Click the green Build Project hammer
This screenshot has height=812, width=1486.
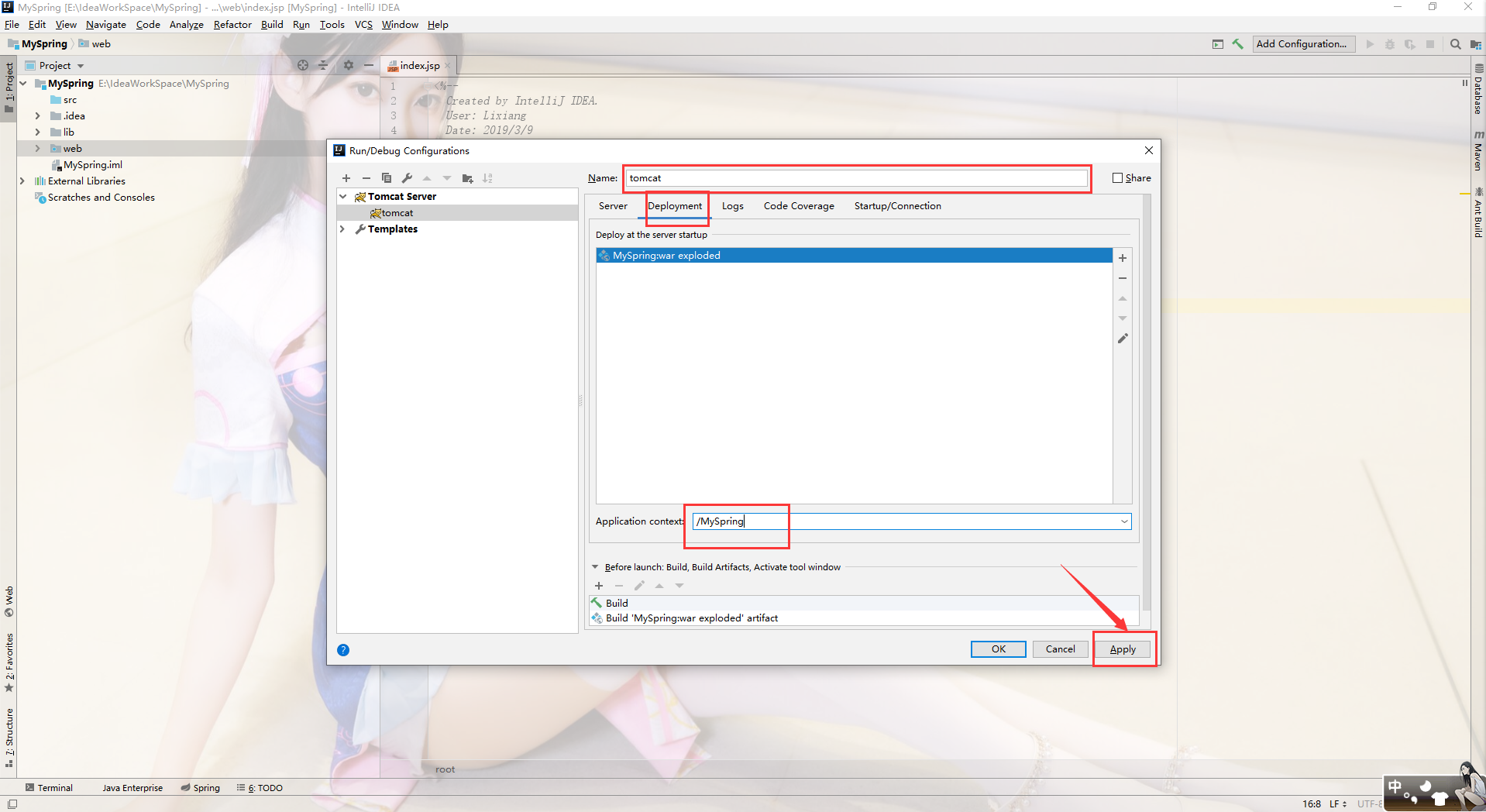(1237, 44)
